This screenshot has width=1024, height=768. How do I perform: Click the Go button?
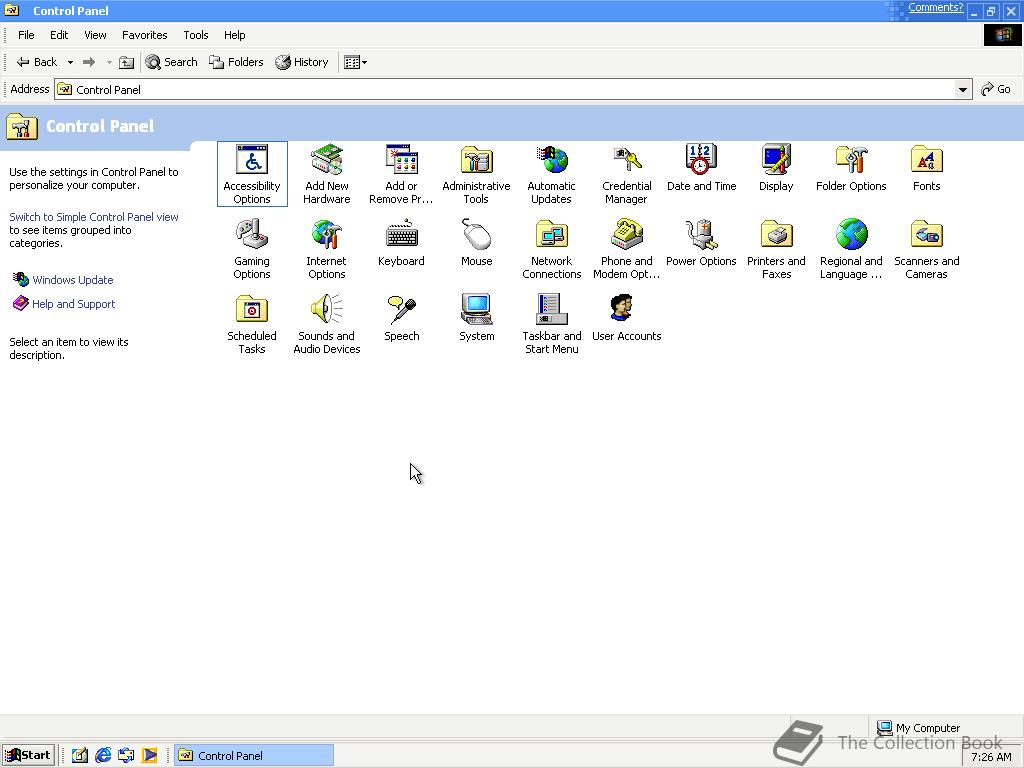(996, 89)
